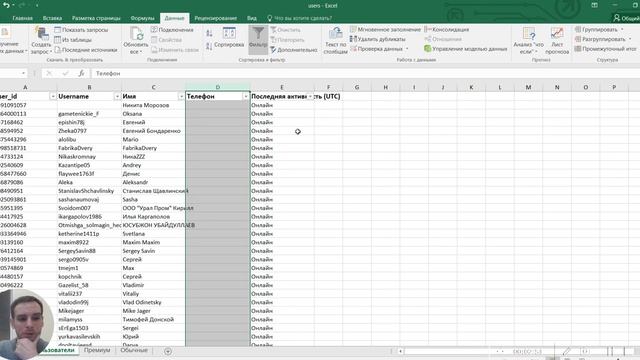The image size is (640, 360).
Task: Open the Главная ribbon tab
Action: coord(22,18)
